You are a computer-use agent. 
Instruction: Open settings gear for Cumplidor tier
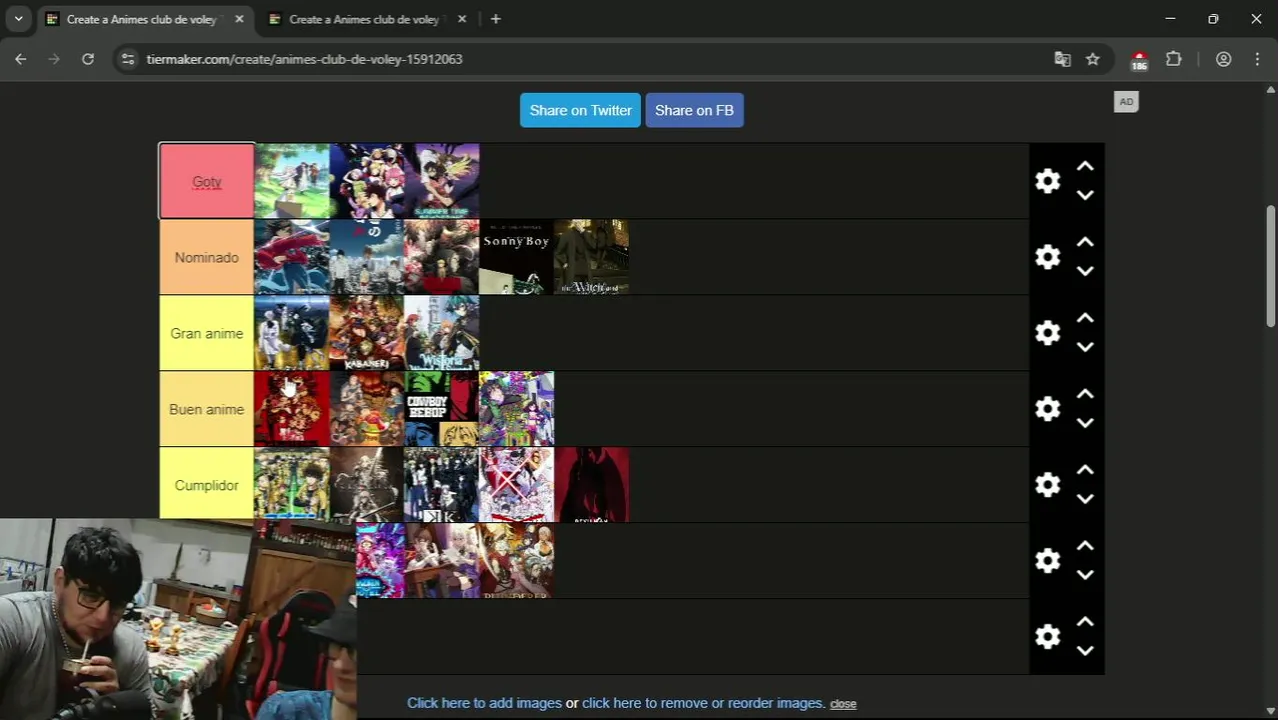tap(1047, 485)
